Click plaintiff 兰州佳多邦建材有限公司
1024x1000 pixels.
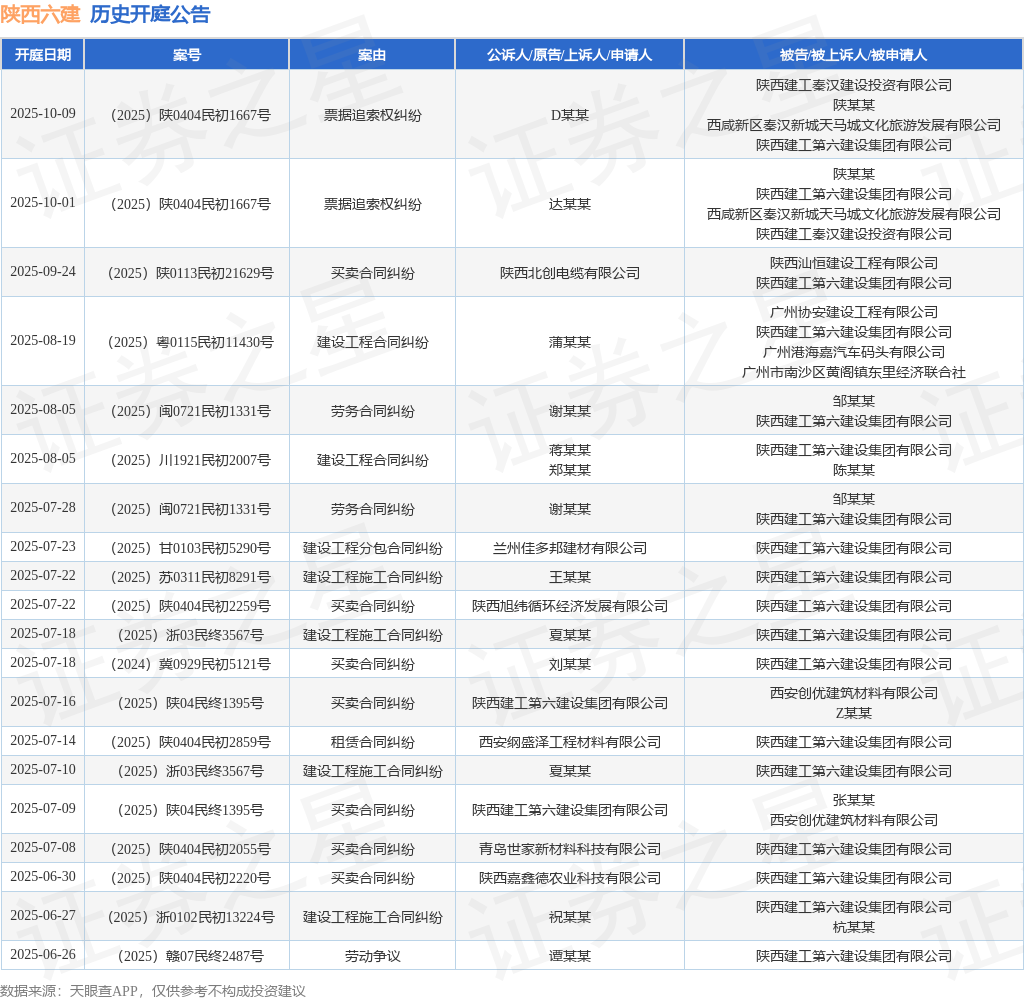pos(569,549)
